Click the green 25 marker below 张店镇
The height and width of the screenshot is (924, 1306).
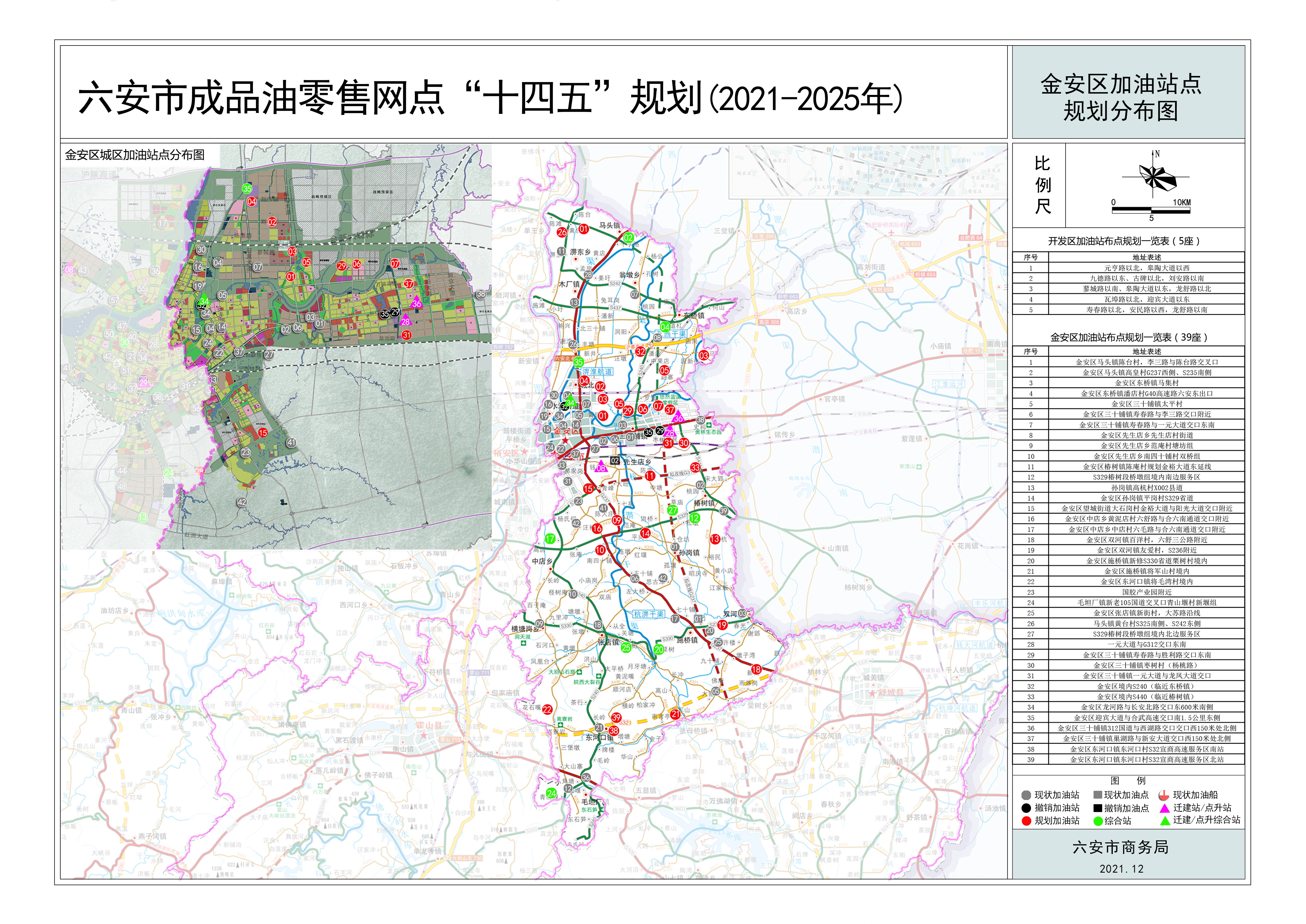(626, 648)
